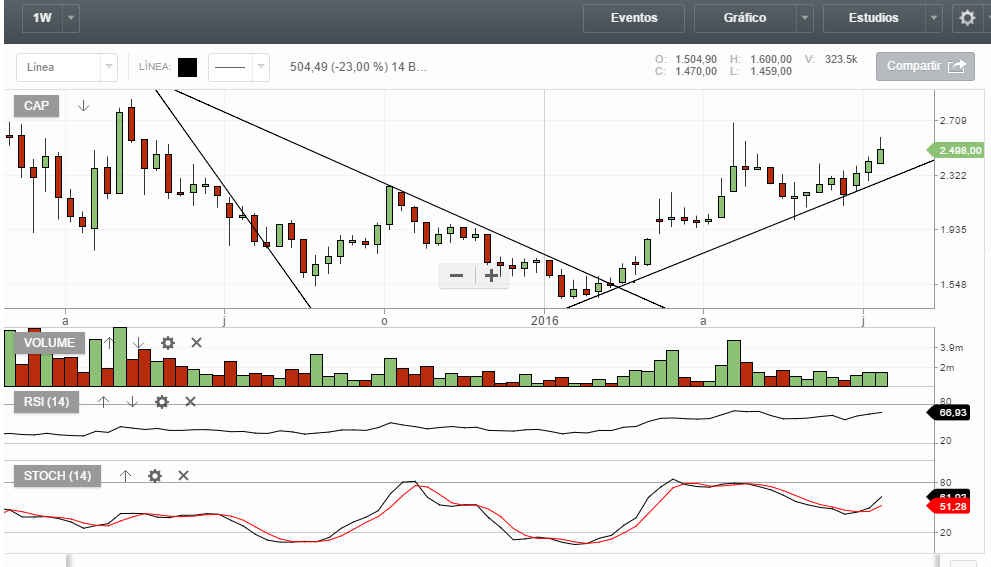Open RSI (14) settings gear
This screenshot has height=567, width=991.
162,401
